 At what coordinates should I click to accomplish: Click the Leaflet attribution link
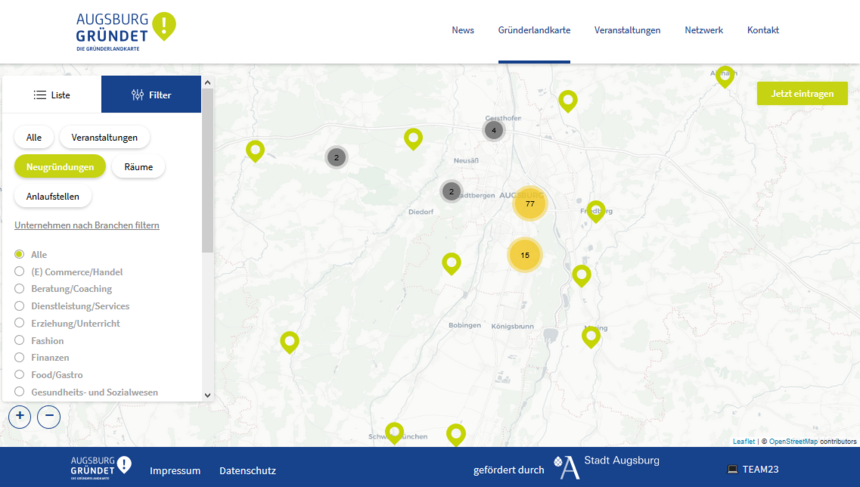744,441
